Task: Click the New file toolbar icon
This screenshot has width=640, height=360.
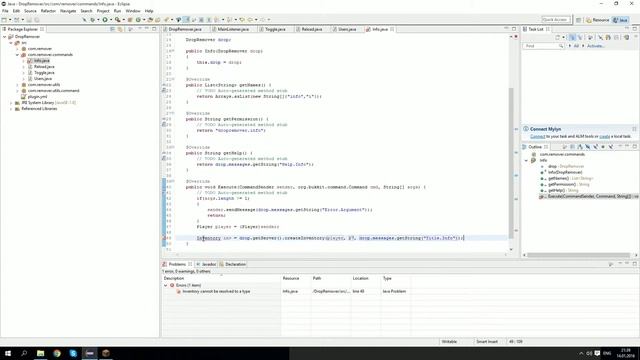Action: (x=4, y=20)
